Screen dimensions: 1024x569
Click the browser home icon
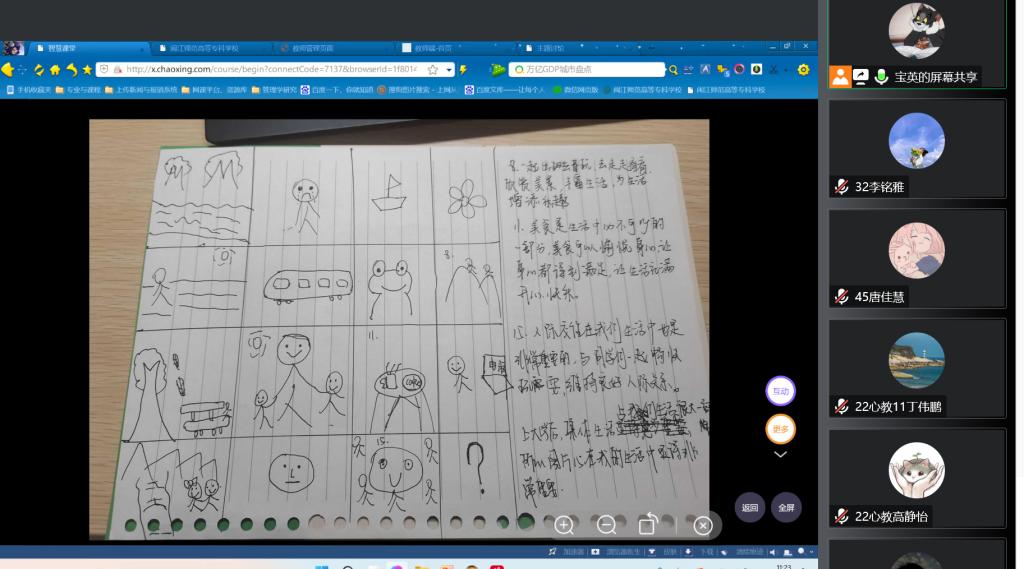click(55, 69)
